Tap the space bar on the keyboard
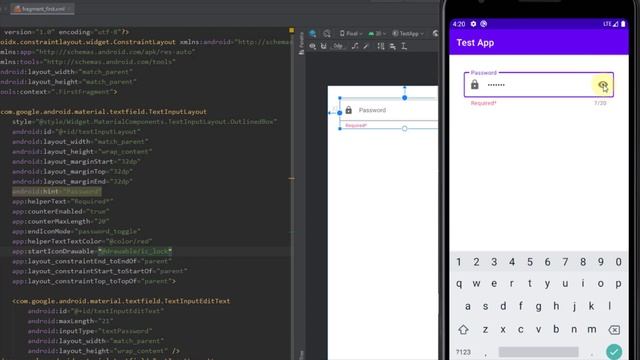The height and width of the screenshot is (360, 640). coord(538,352)
